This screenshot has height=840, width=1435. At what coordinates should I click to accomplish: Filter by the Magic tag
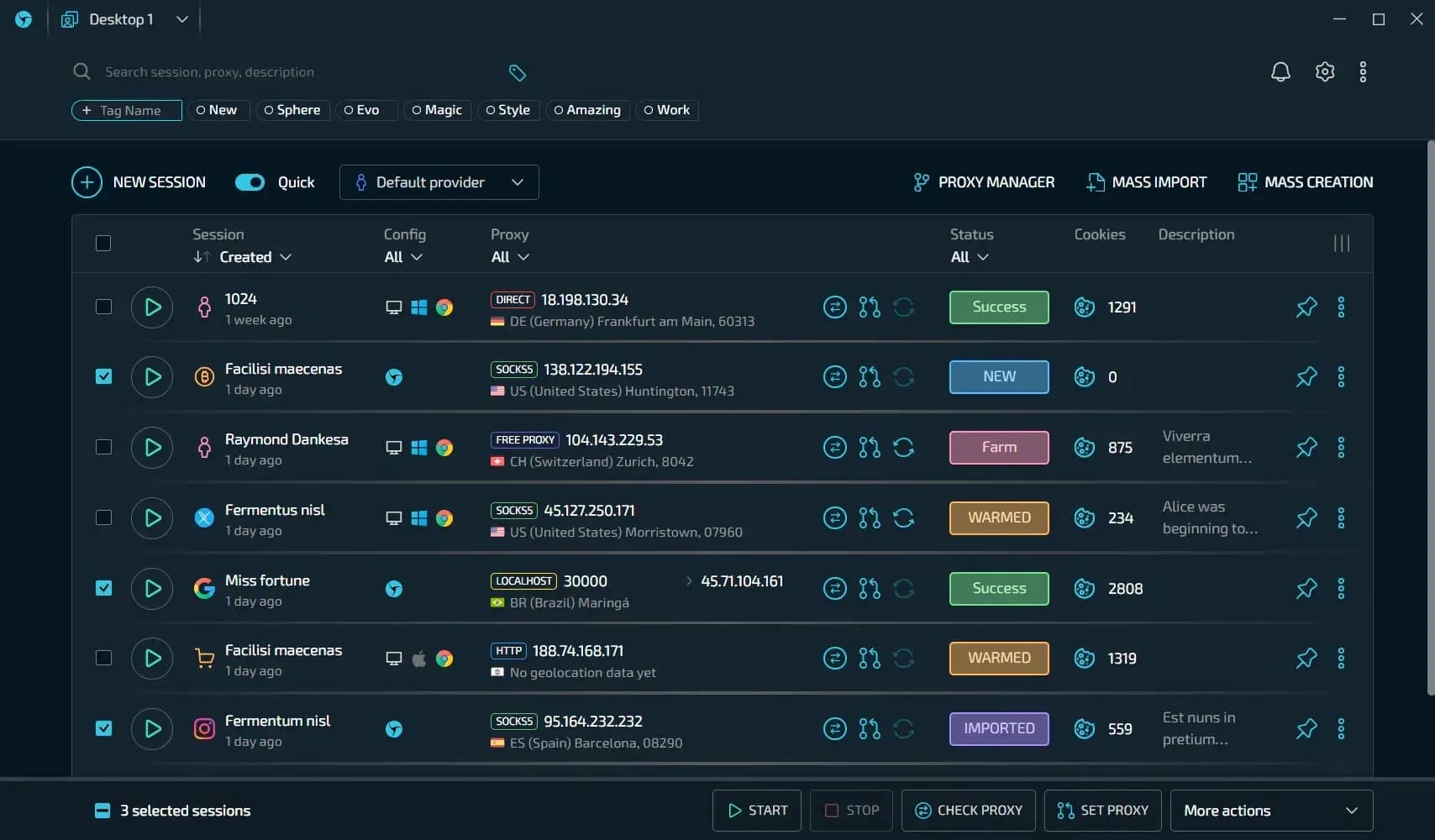coord(437,110)
